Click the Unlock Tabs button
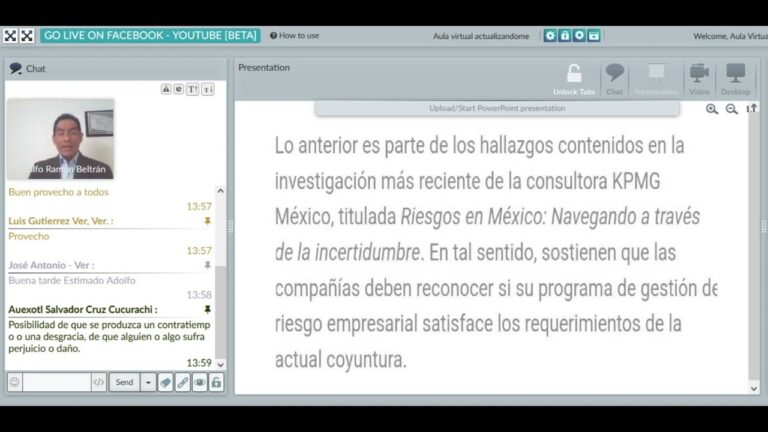 tap(574, 79)
